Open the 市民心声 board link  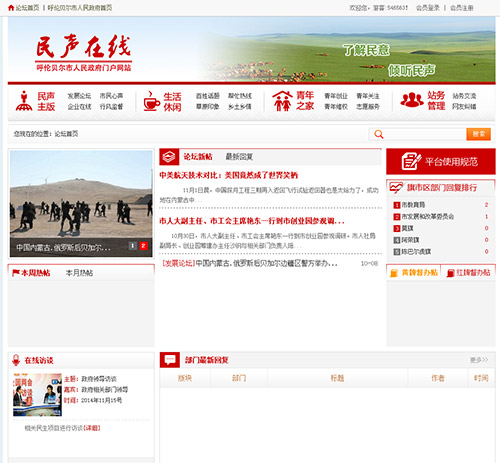pos(111,96)
